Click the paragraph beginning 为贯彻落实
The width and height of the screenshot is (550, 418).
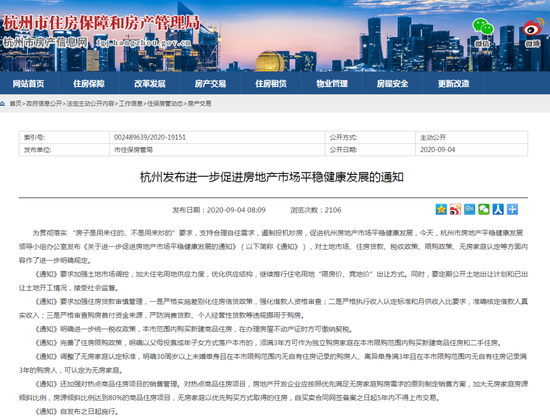click(x=273, y=247)
